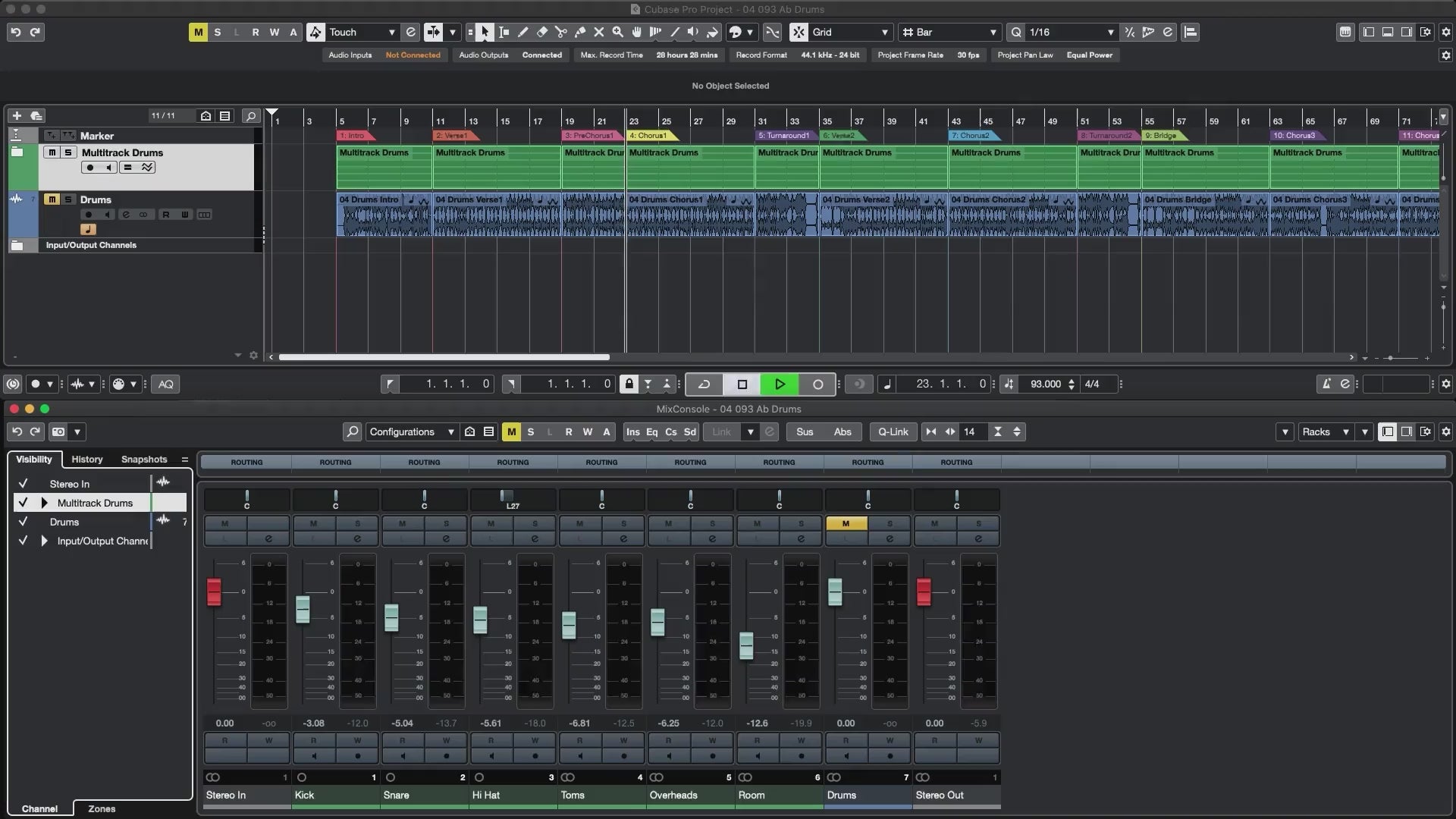
Task: Open the Grid snap type dropdown
Action: (x=849, y=32)
